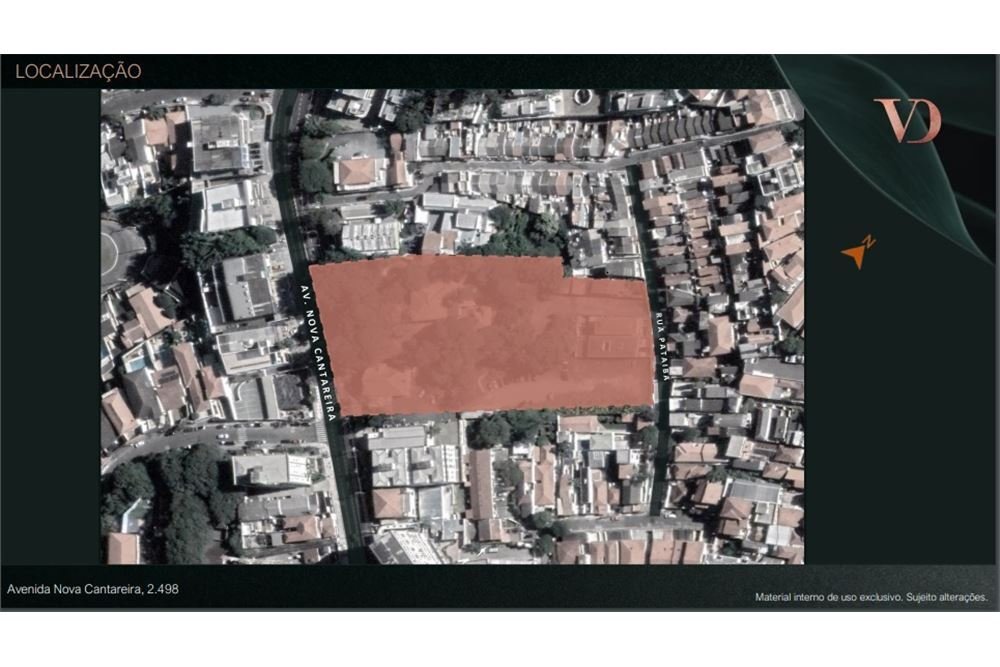Image resolution: width=1000 pixels, height=667 pixels.
Task: Click the VD logo monogram
Action: coord(908,120)
